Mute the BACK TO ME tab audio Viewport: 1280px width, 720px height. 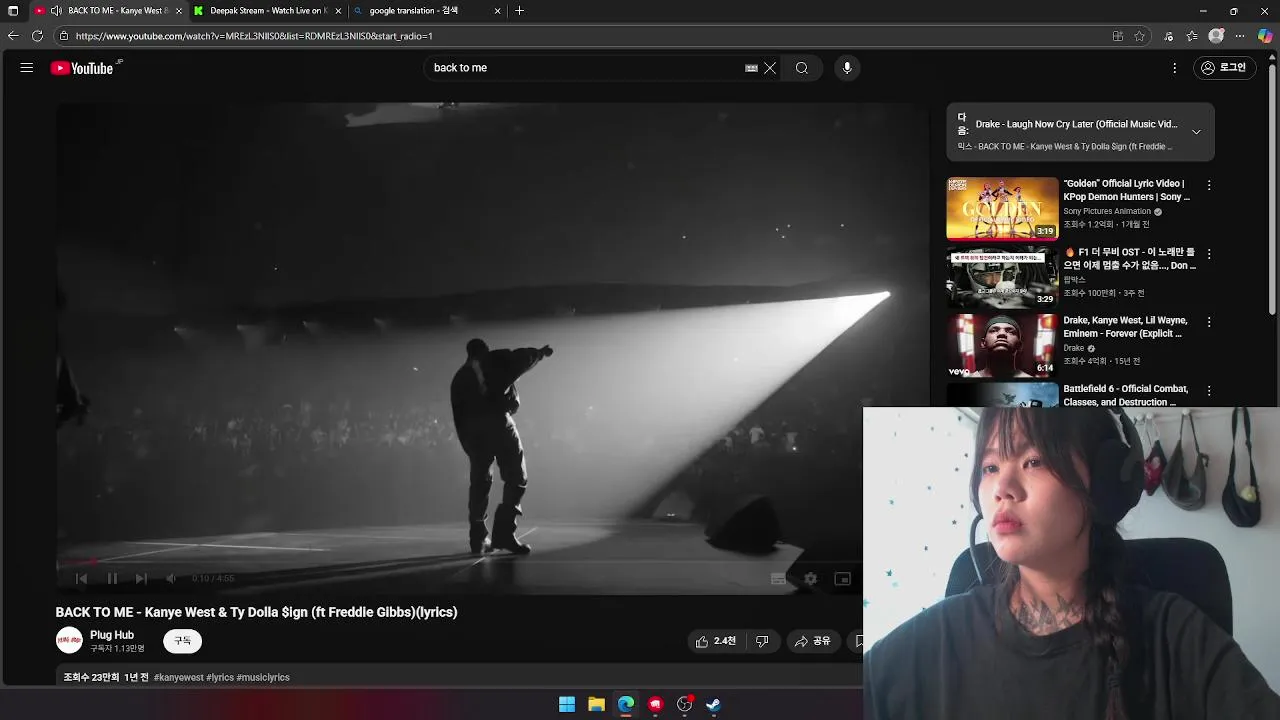[x=56, y=11]
